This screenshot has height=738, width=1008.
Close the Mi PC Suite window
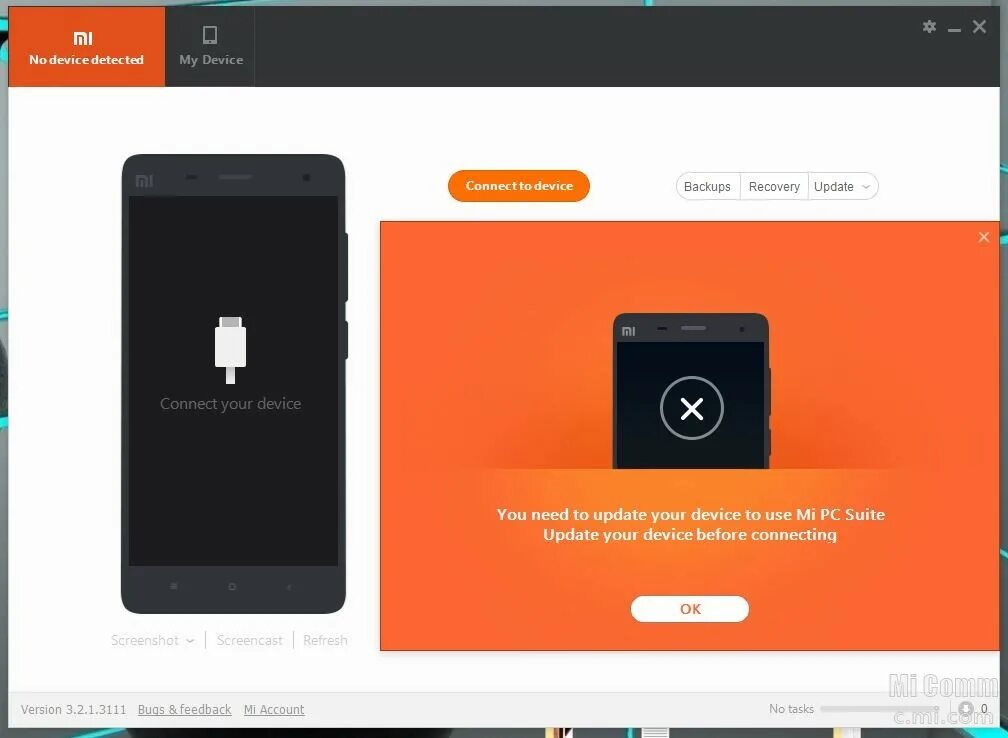click(x=979, y=26)
